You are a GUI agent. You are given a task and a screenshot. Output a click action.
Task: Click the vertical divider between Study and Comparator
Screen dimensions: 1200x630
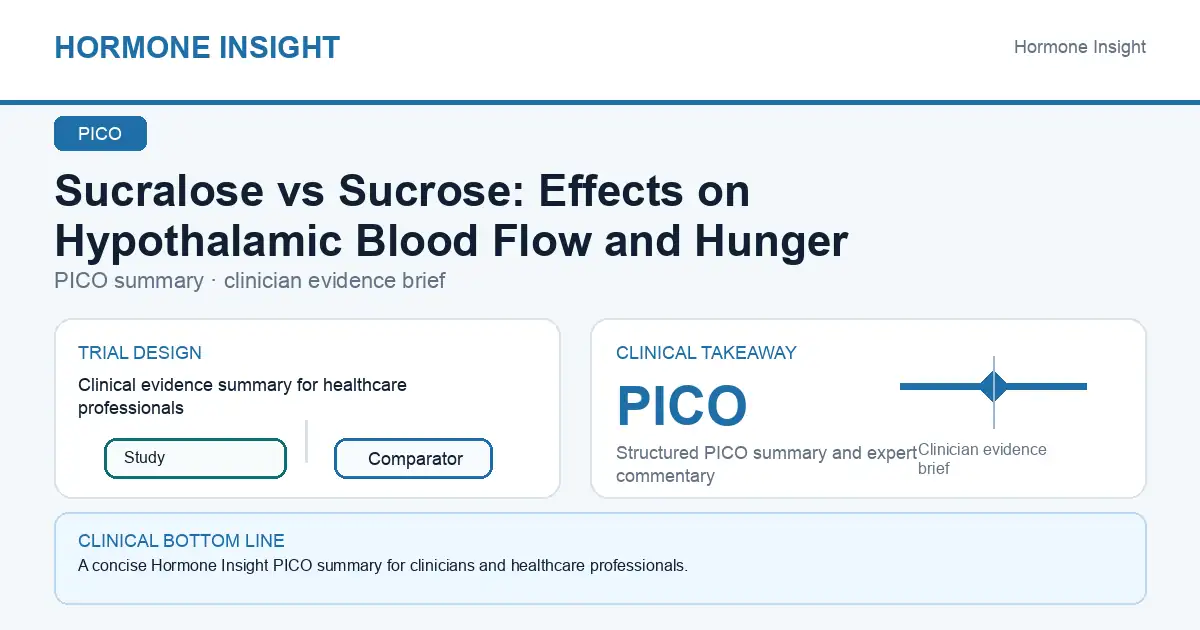pyautogui.click(x=306, y=441)
